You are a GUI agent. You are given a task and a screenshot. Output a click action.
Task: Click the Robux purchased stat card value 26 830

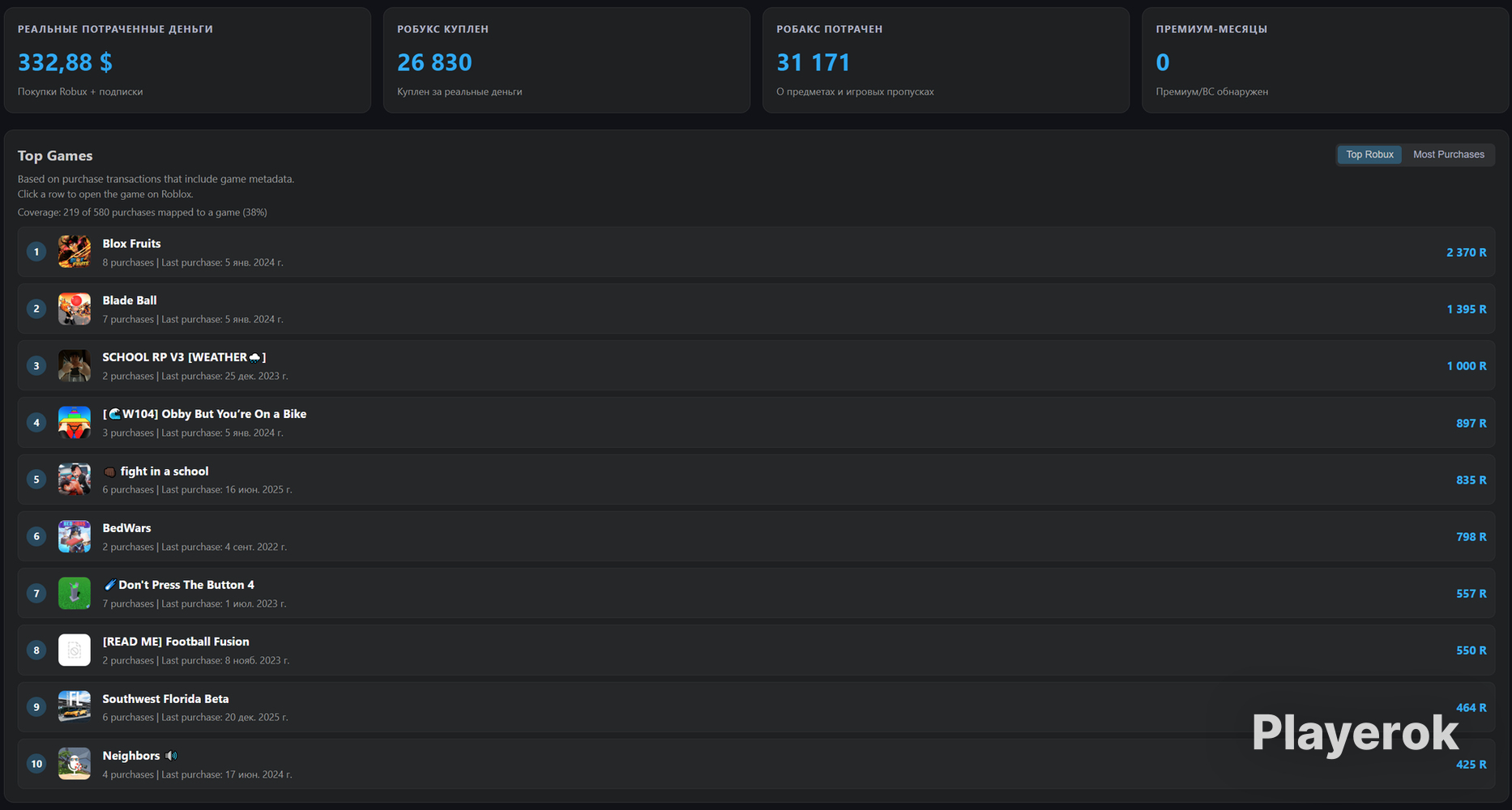(x=434, y=62)
